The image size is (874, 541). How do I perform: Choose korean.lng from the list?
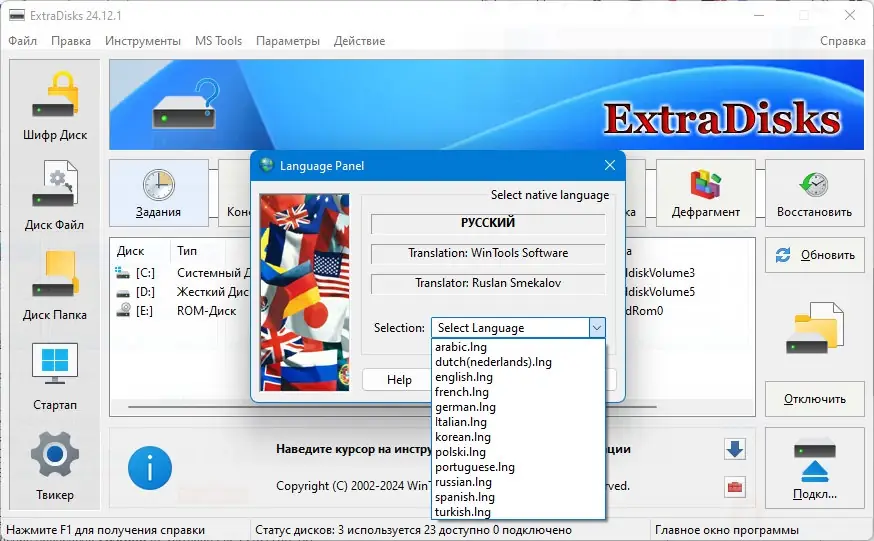tap(518, 437)
